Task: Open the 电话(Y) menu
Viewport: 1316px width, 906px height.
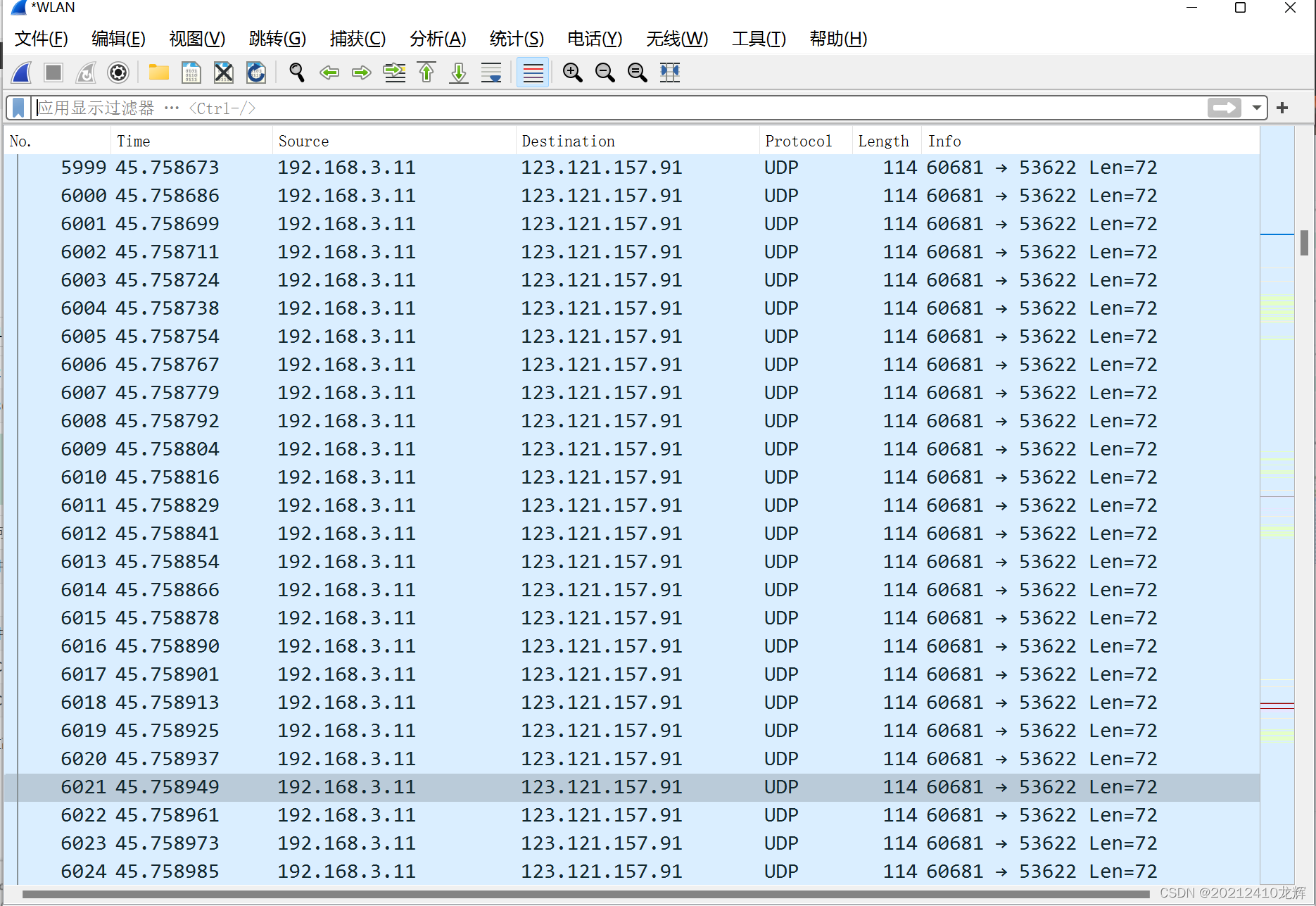Action: 595,39
